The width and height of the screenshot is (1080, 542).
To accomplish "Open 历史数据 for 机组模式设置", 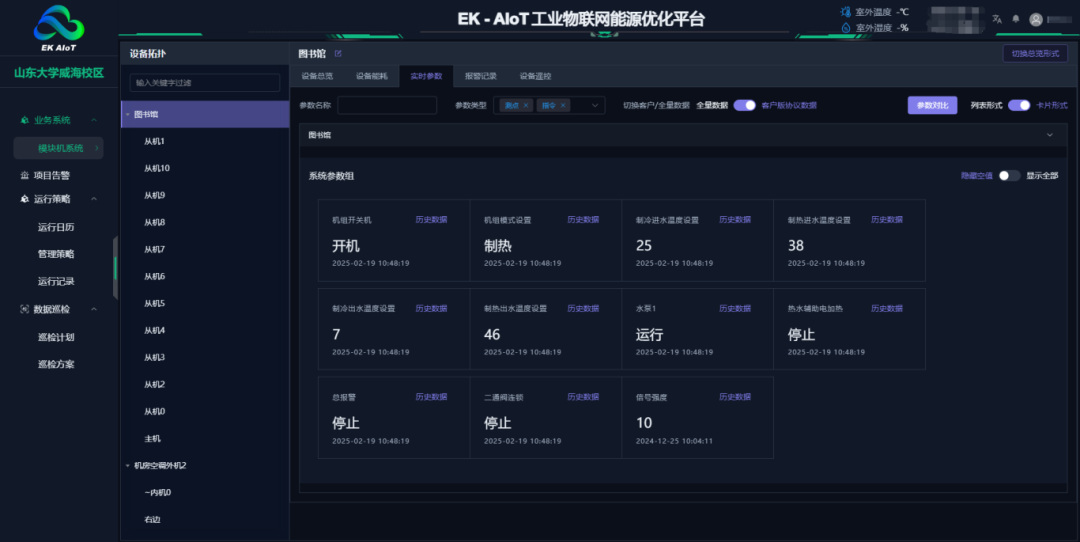I will coord(583,220).
